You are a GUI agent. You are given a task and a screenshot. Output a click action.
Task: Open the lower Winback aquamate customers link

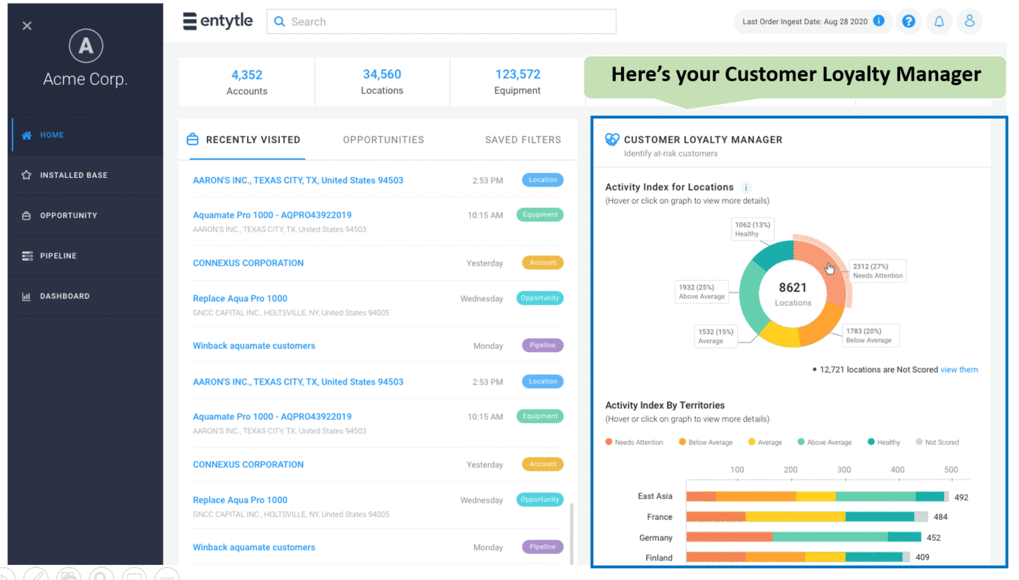[x=253, y=547]
